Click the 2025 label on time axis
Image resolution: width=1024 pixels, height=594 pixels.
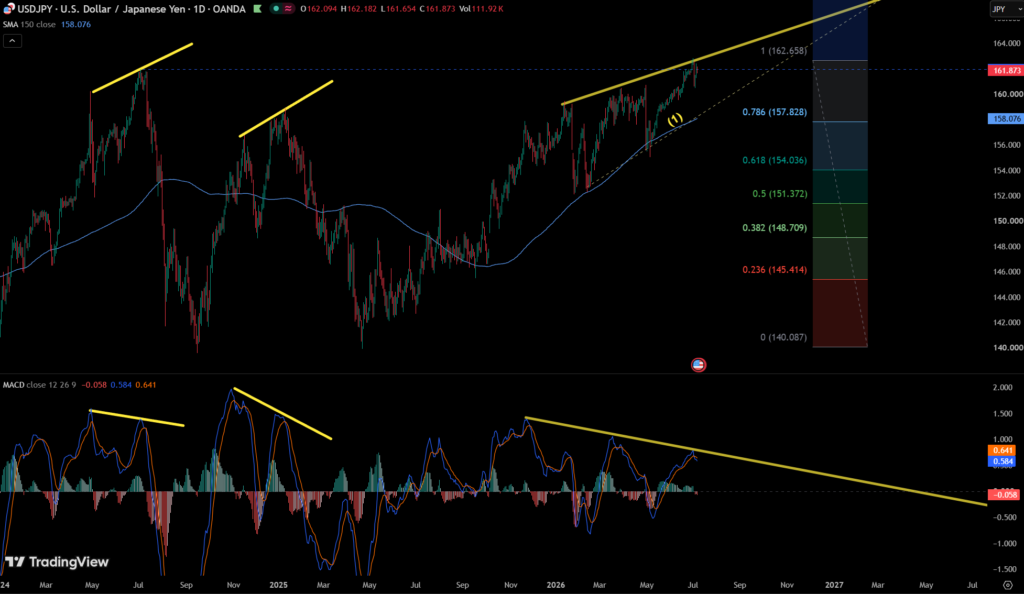[278, 585]
